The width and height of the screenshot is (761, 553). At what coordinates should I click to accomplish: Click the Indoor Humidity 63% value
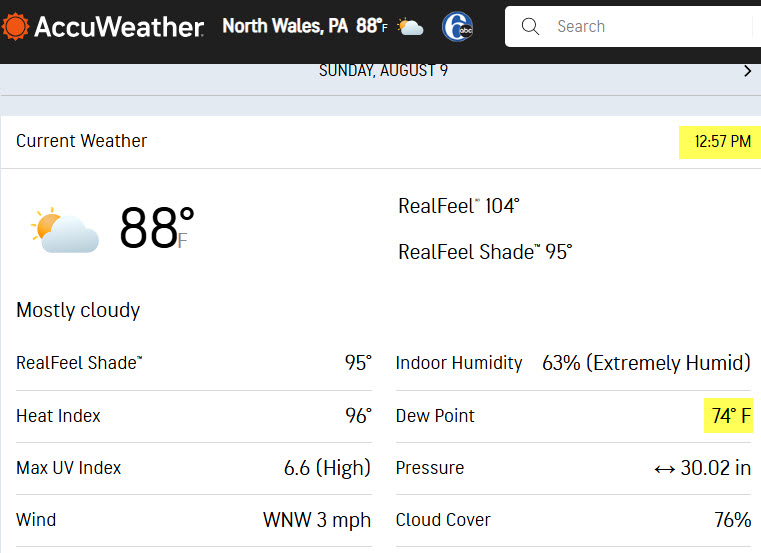646,363
